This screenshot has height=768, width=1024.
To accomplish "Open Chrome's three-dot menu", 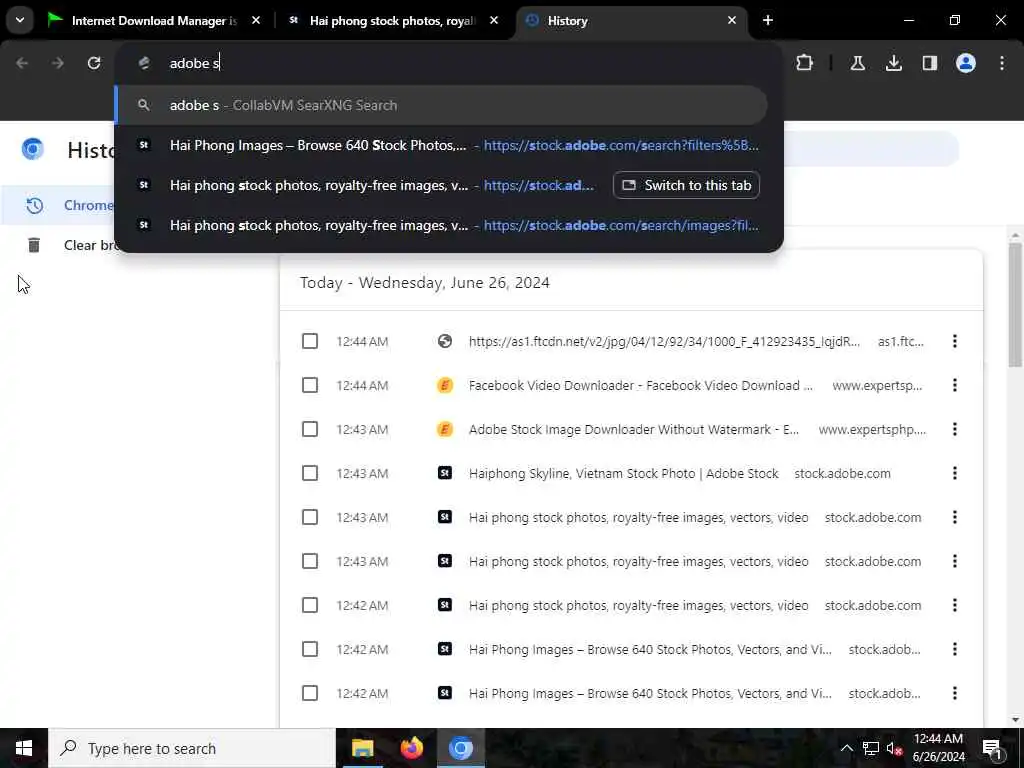I will 1002,63.
